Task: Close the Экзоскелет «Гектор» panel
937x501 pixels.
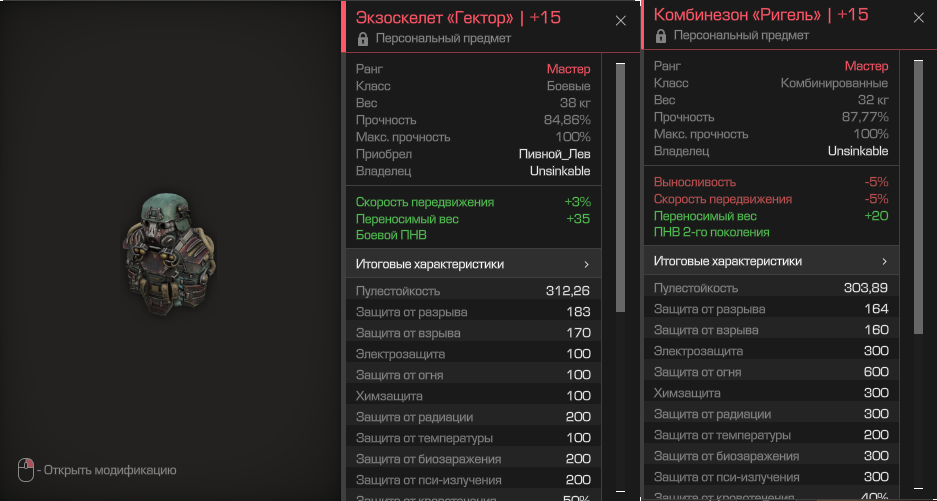Action: [621, 20]
